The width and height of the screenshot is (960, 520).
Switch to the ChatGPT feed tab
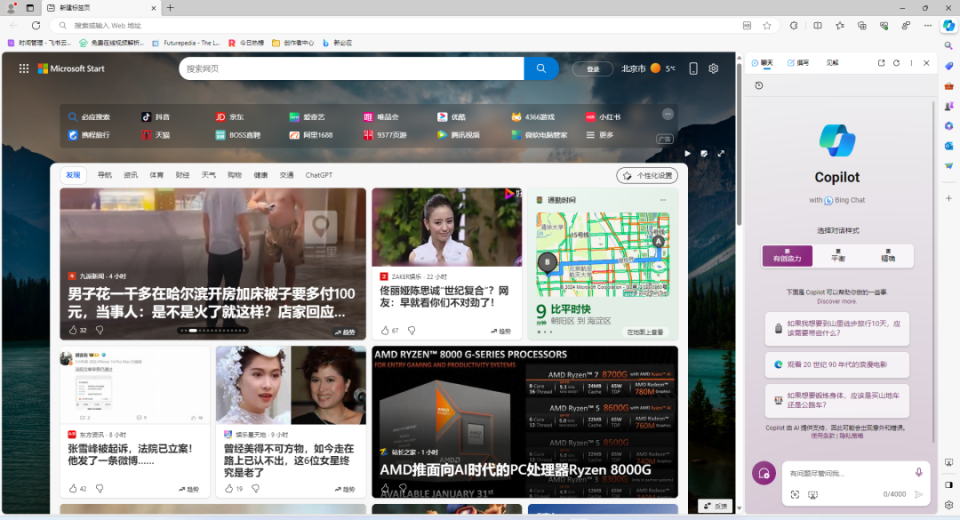pyautogui.click(x=319, y=175)
